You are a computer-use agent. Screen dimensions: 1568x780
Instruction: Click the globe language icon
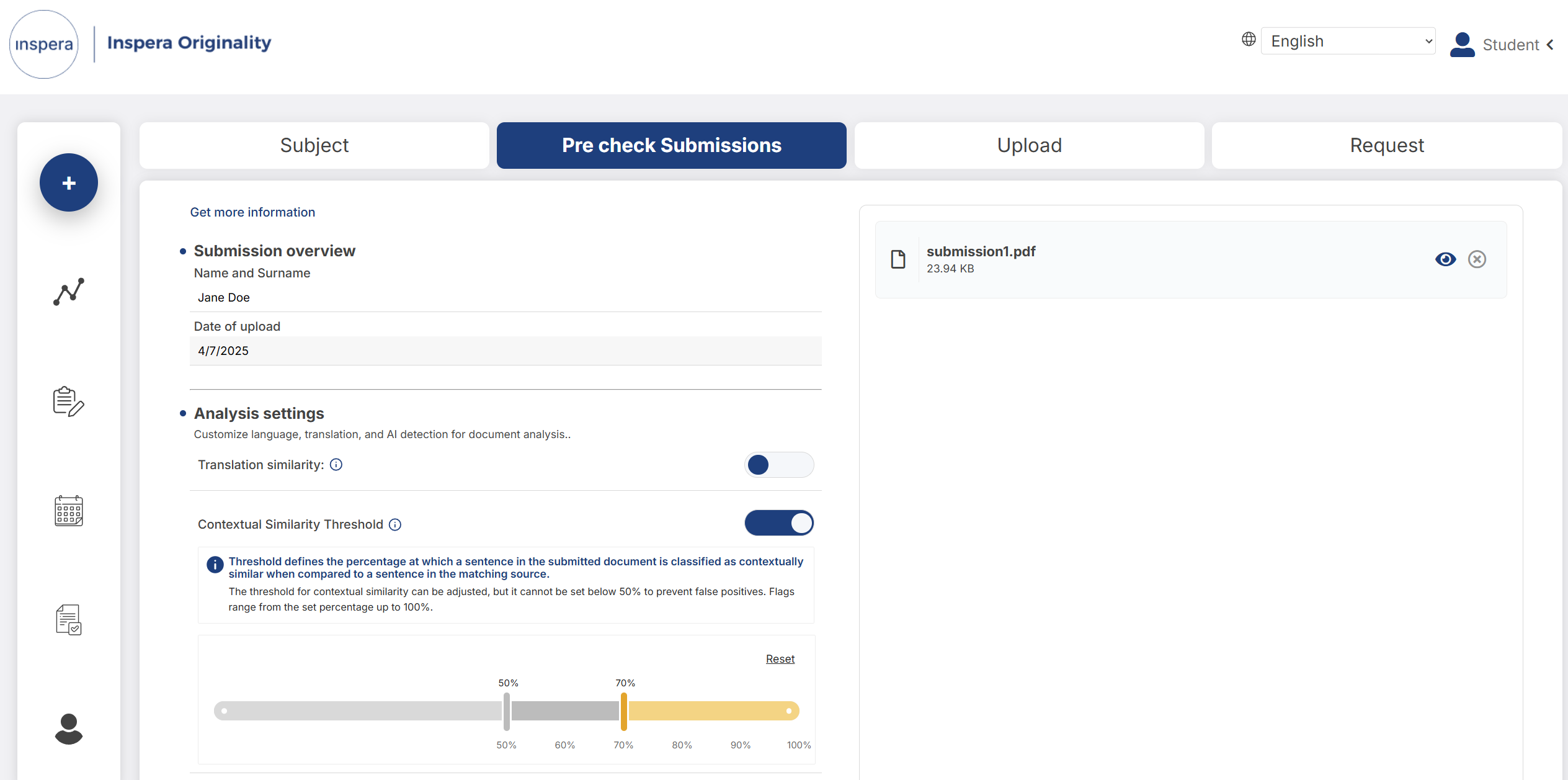pyautogui.click(x=1249, y=39)
